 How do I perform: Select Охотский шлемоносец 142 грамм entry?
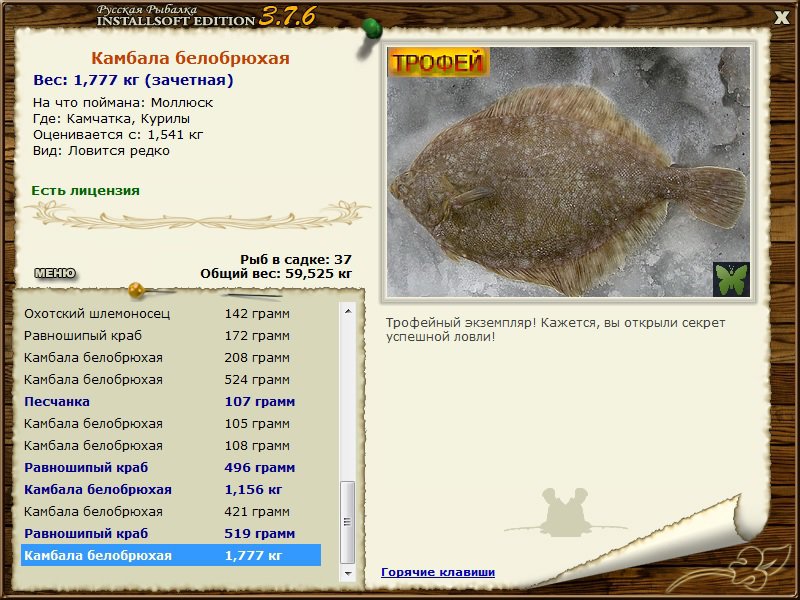coord(171,313)
